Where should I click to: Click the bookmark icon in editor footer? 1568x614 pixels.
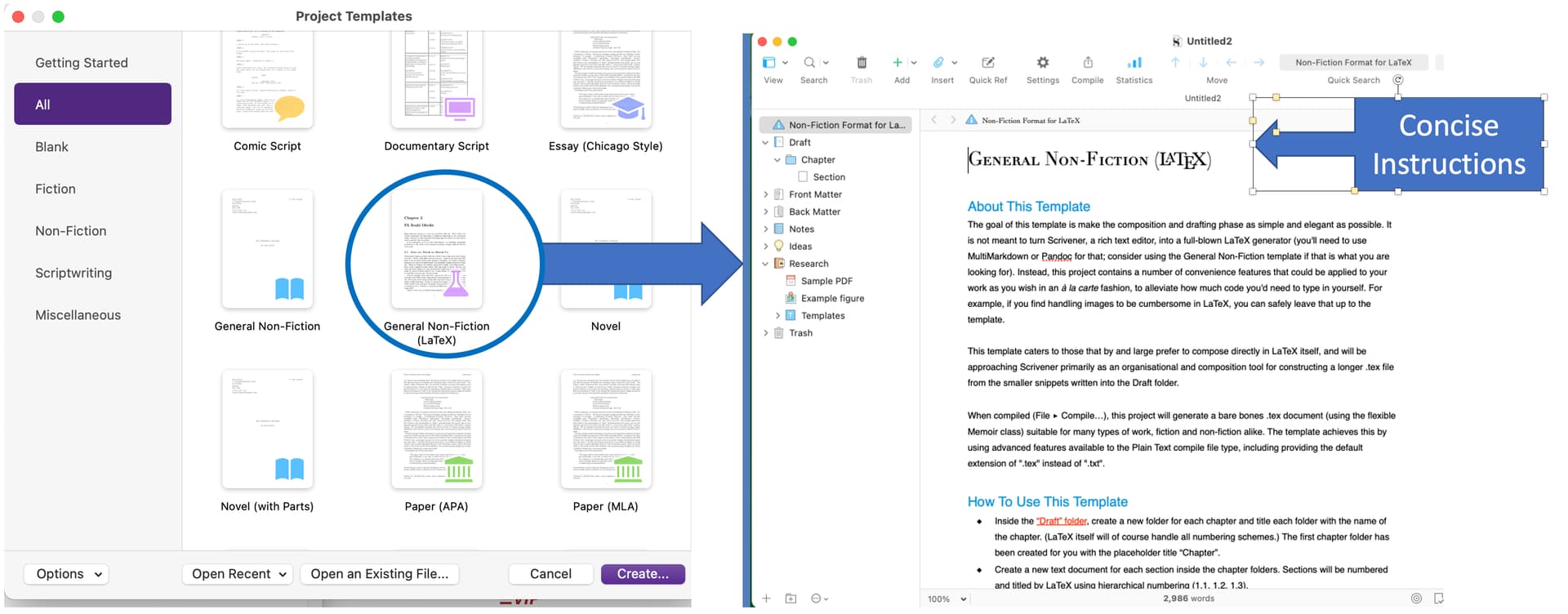[1438, 598]
